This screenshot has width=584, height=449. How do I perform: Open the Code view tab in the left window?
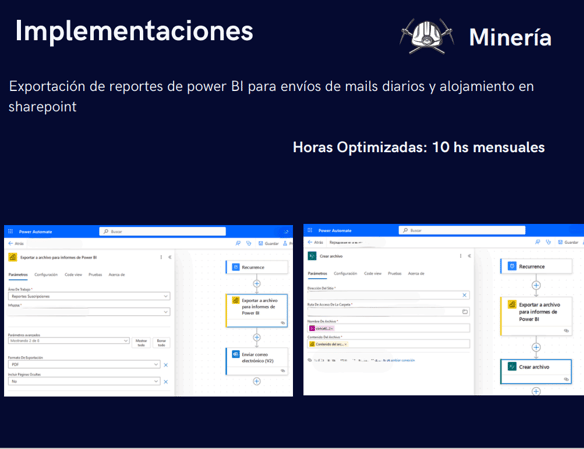pyautogui.click(x=73, y=274)
